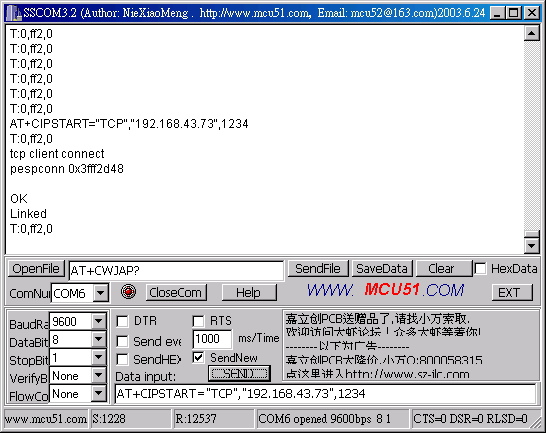Click the 'OK' line in output
Viewport: 546px width, 433px height.
pyautogui.click(x=19, y=199)
